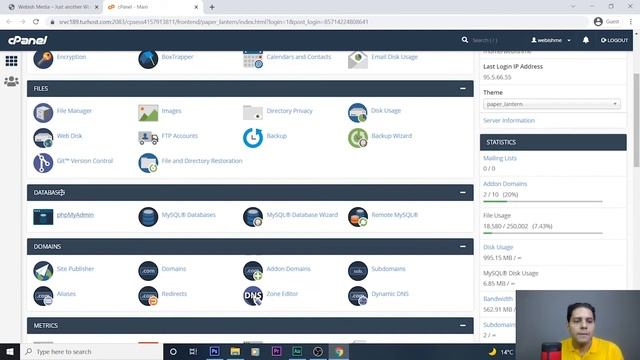This screenshot has height=360, width=640.
Task: Open the DNS Zone Editor icon
Action: [x=253, y=296]
